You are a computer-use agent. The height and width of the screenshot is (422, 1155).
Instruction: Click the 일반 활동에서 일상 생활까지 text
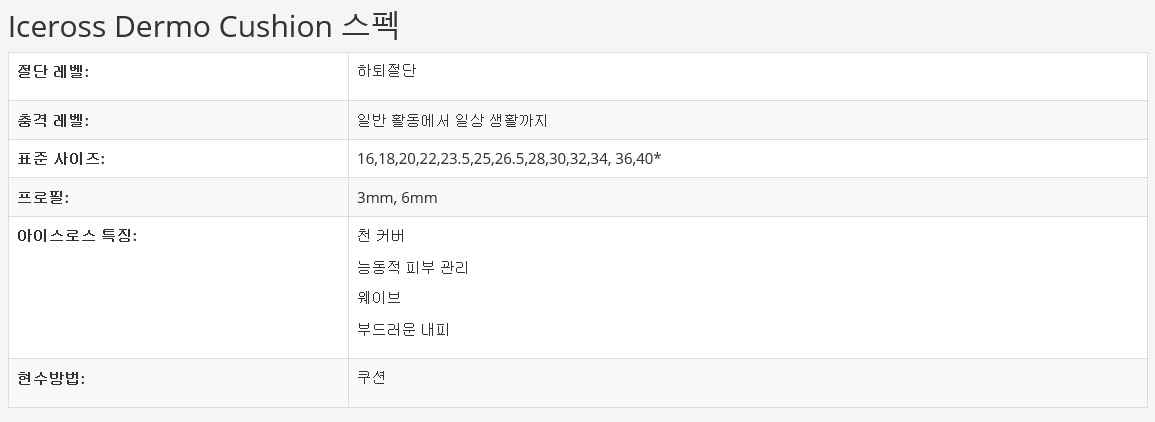click(452, 121)
